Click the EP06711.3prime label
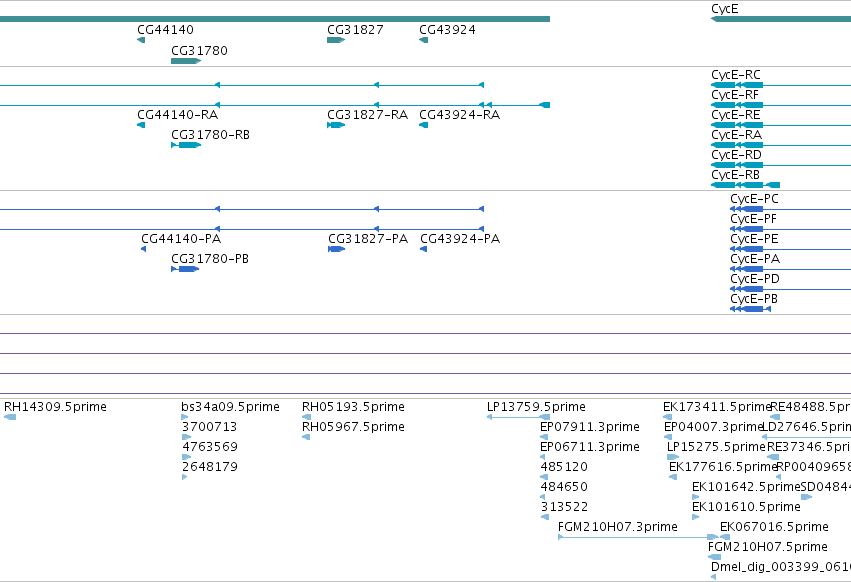Viewport: 851px width, 582px height. tap(590, 447)
